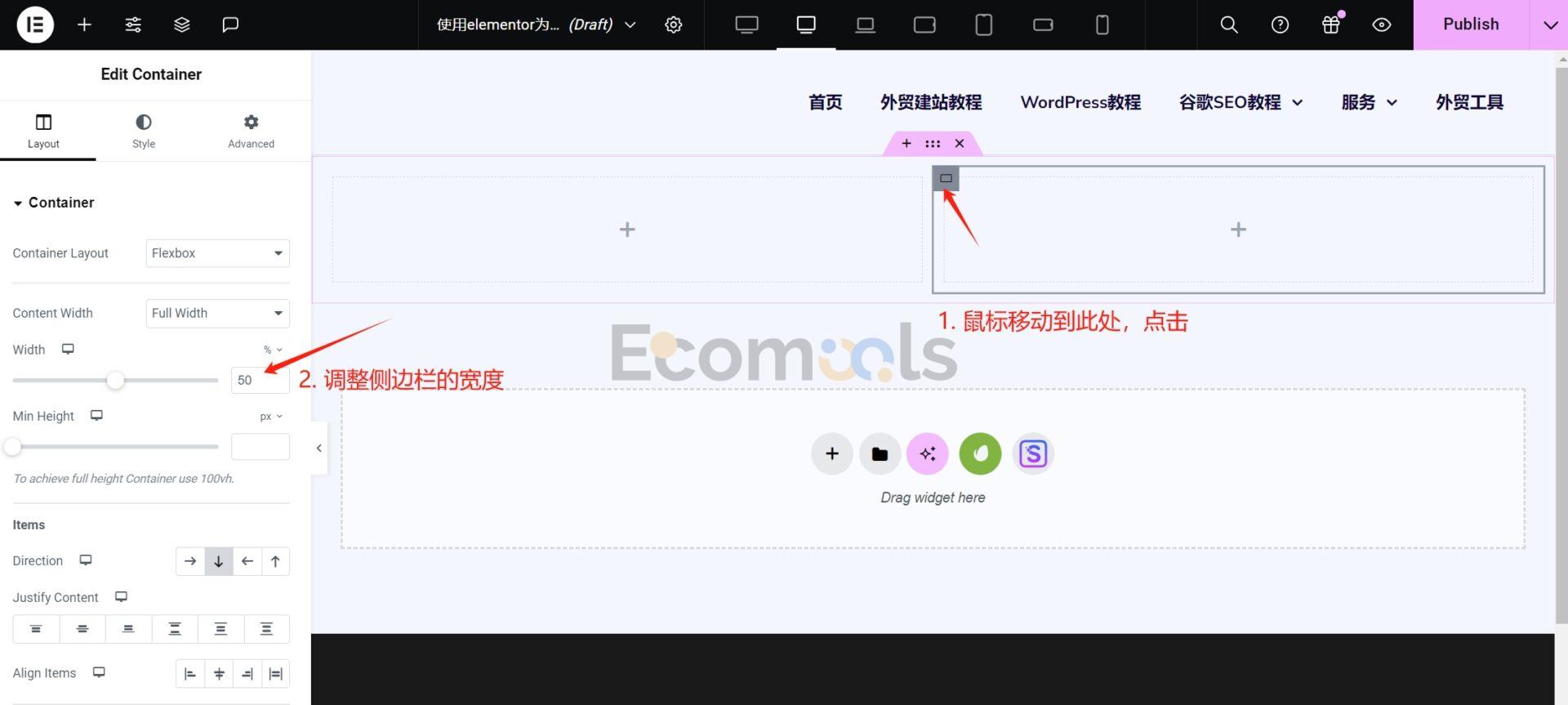
Task: Switch to mobile landscape preview
Action: point(1043,25)
